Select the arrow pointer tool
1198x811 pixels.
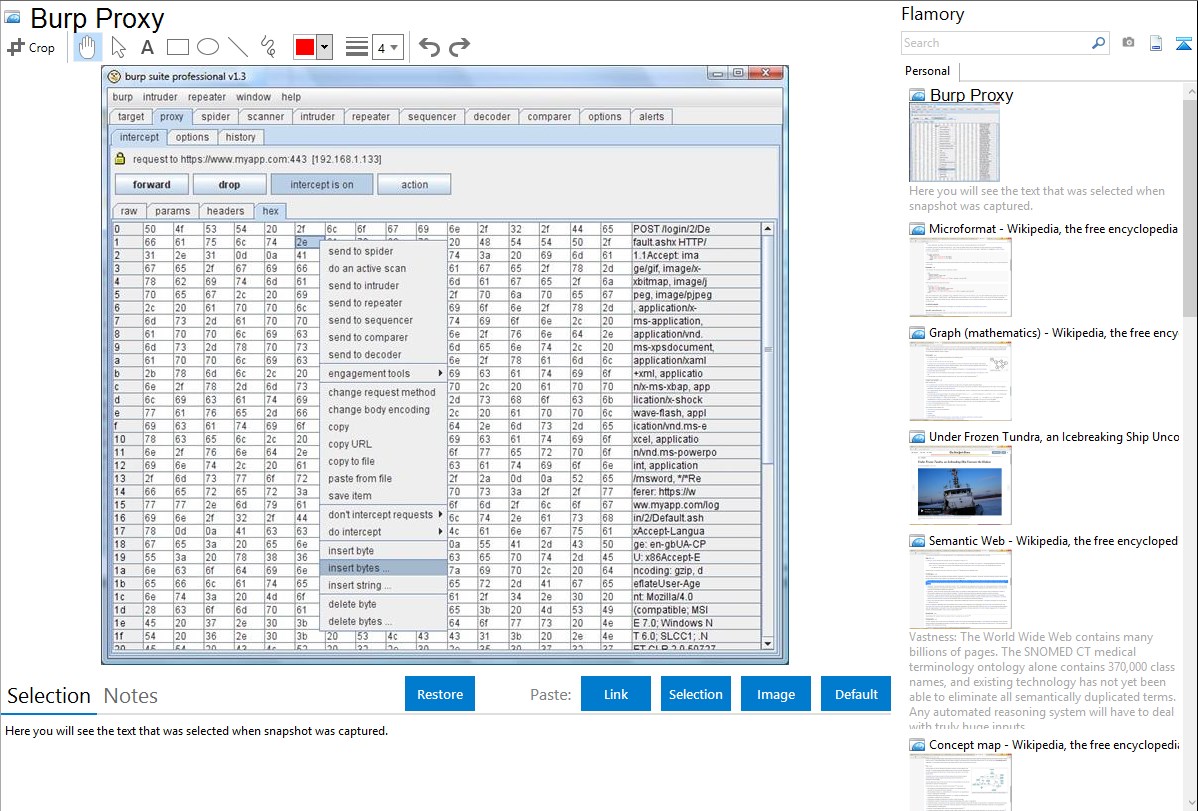pyautogui.click(x=118, y=47)
